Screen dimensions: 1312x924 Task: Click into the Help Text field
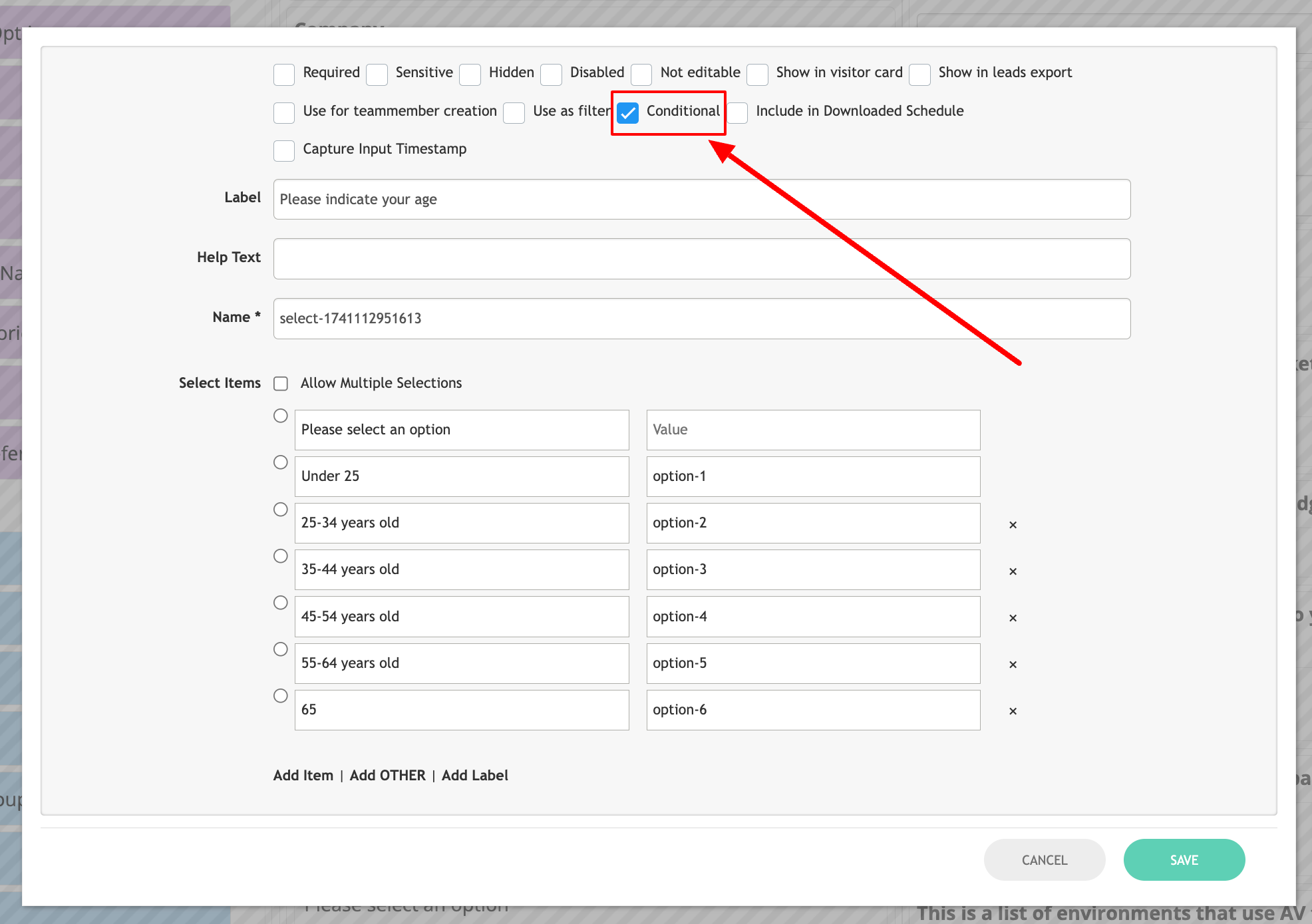701,259
